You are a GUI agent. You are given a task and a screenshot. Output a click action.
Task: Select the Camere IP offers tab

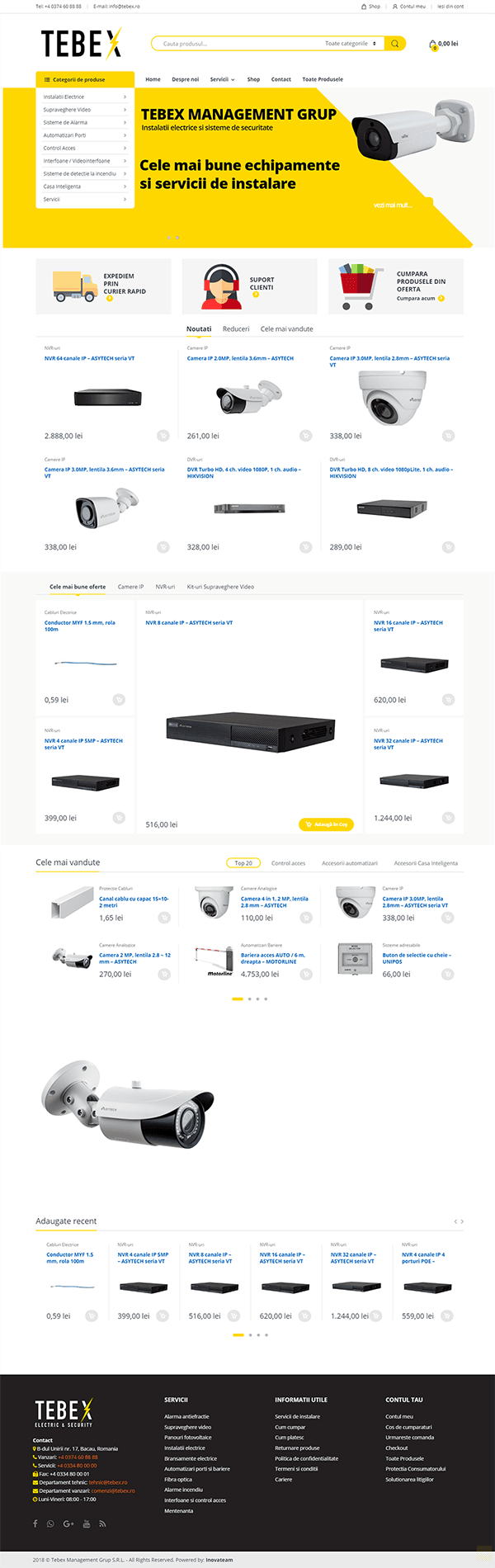click(130, 587)
